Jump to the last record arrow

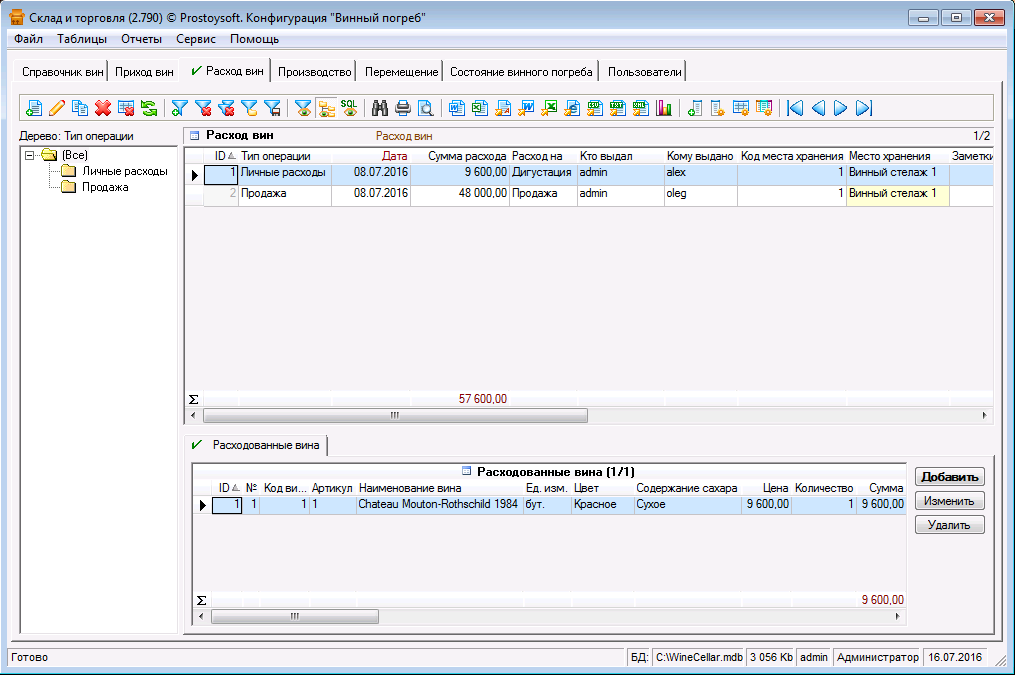[x=864, y=108]
